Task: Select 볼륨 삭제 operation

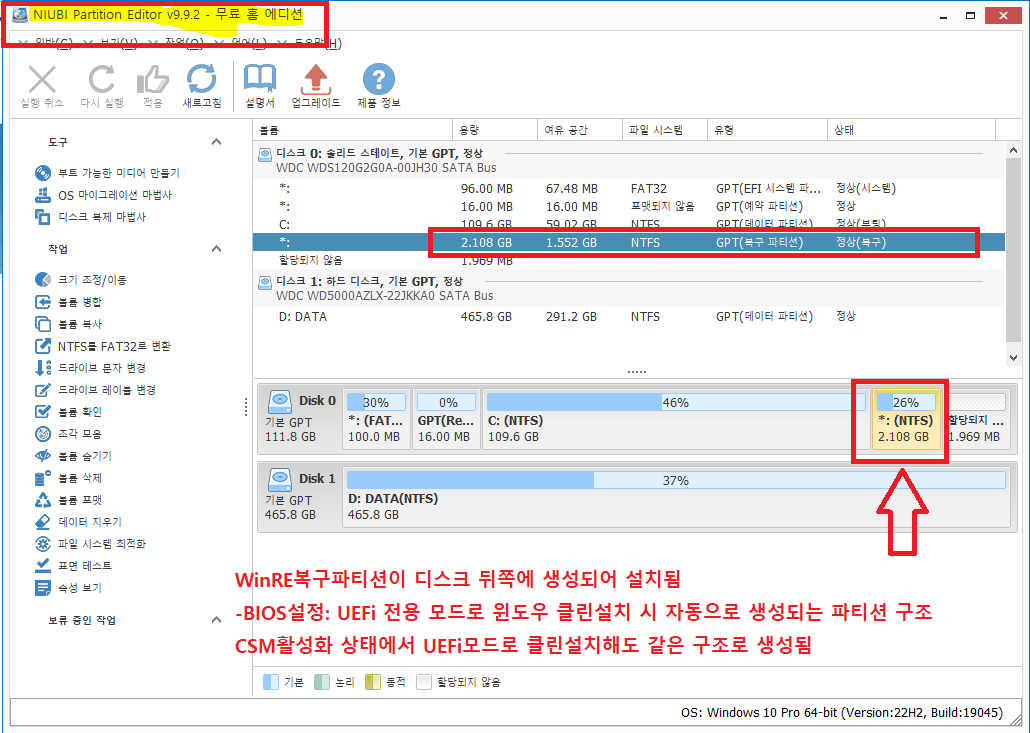Action: point(68,478)
